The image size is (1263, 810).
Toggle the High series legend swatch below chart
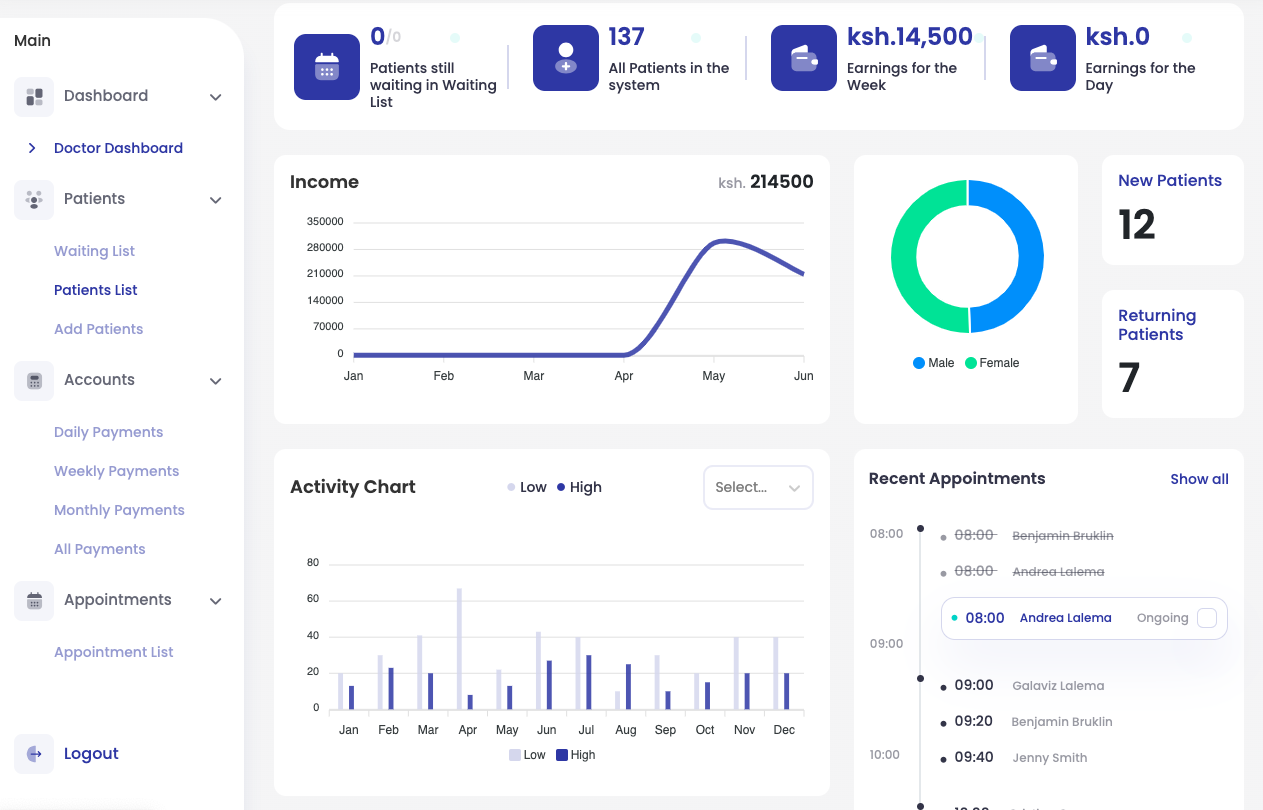[x=562, y=755]
